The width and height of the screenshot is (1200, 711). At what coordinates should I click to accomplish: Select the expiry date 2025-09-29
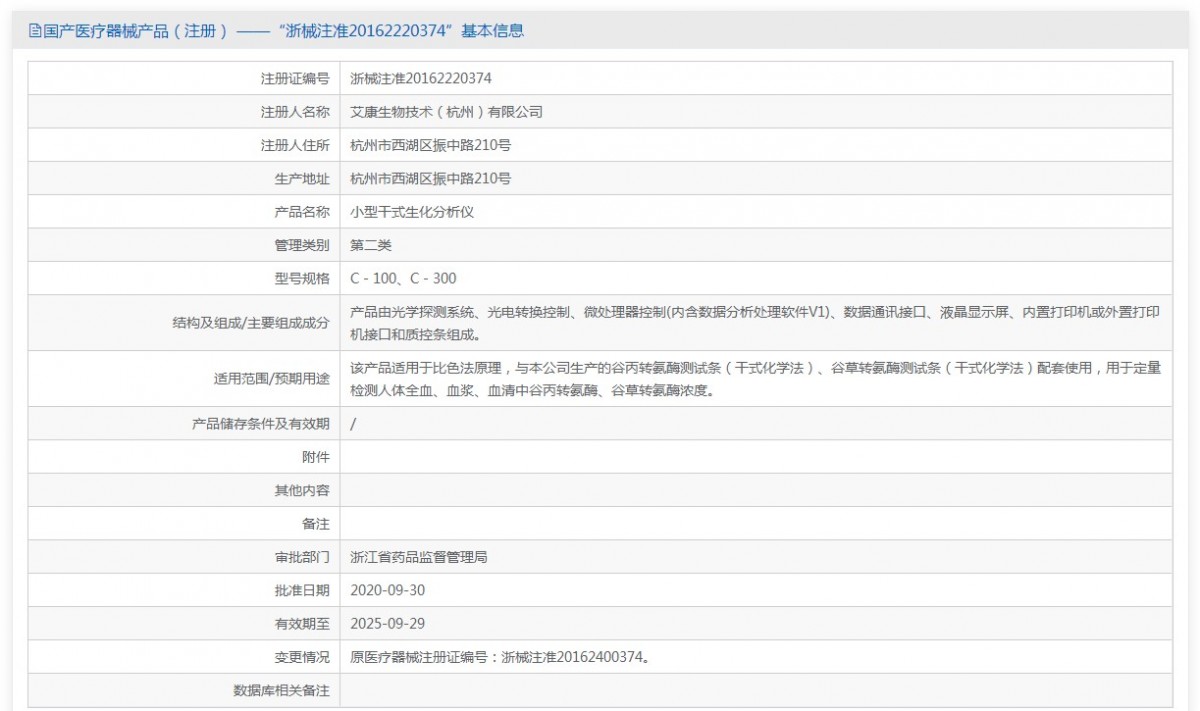[388, 624]
